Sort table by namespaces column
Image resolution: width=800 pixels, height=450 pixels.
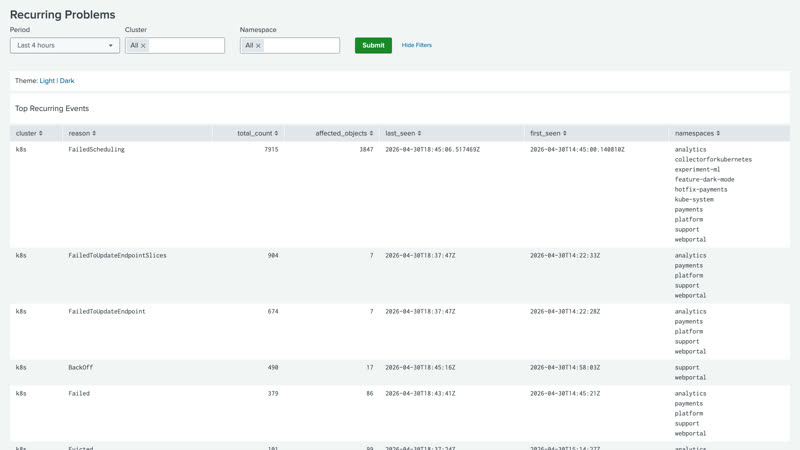pos(697,133)
